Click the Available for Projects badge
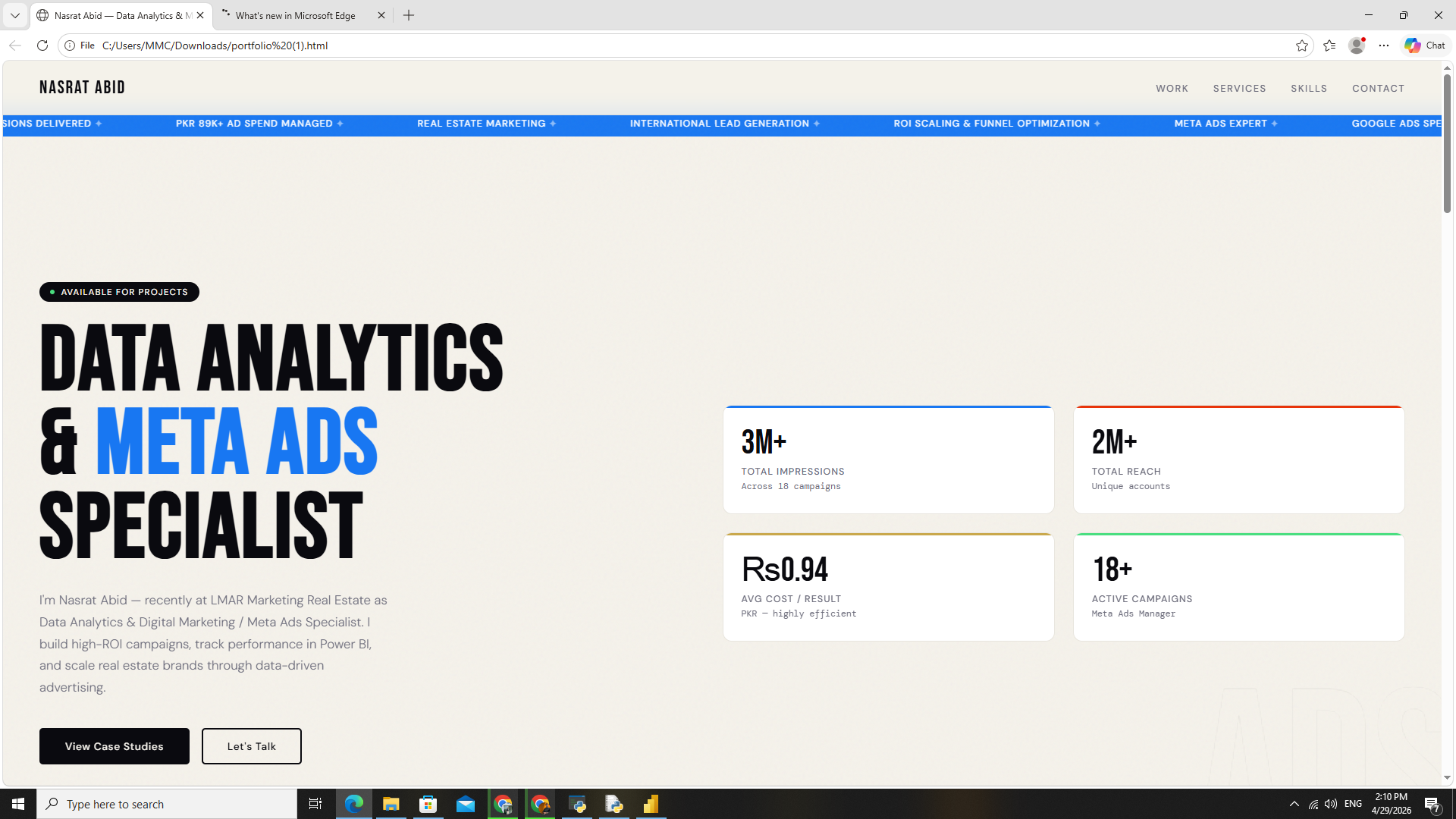Image resolution: width=1456 pixels, height=819 pixels. point(119,292)
